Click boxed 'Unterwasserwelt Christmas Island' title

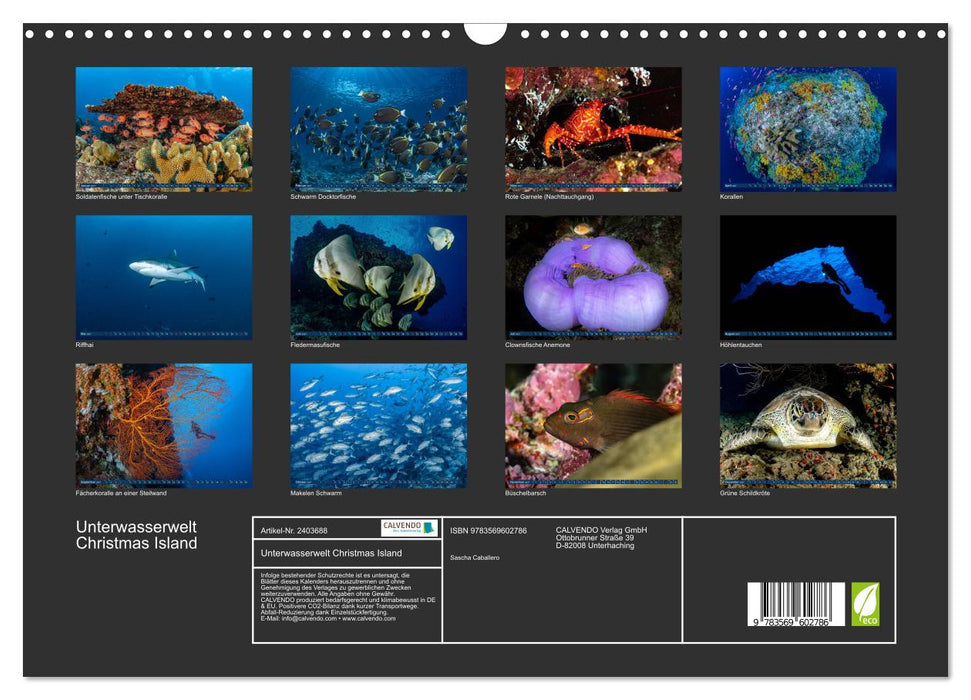tap(331, 553)
